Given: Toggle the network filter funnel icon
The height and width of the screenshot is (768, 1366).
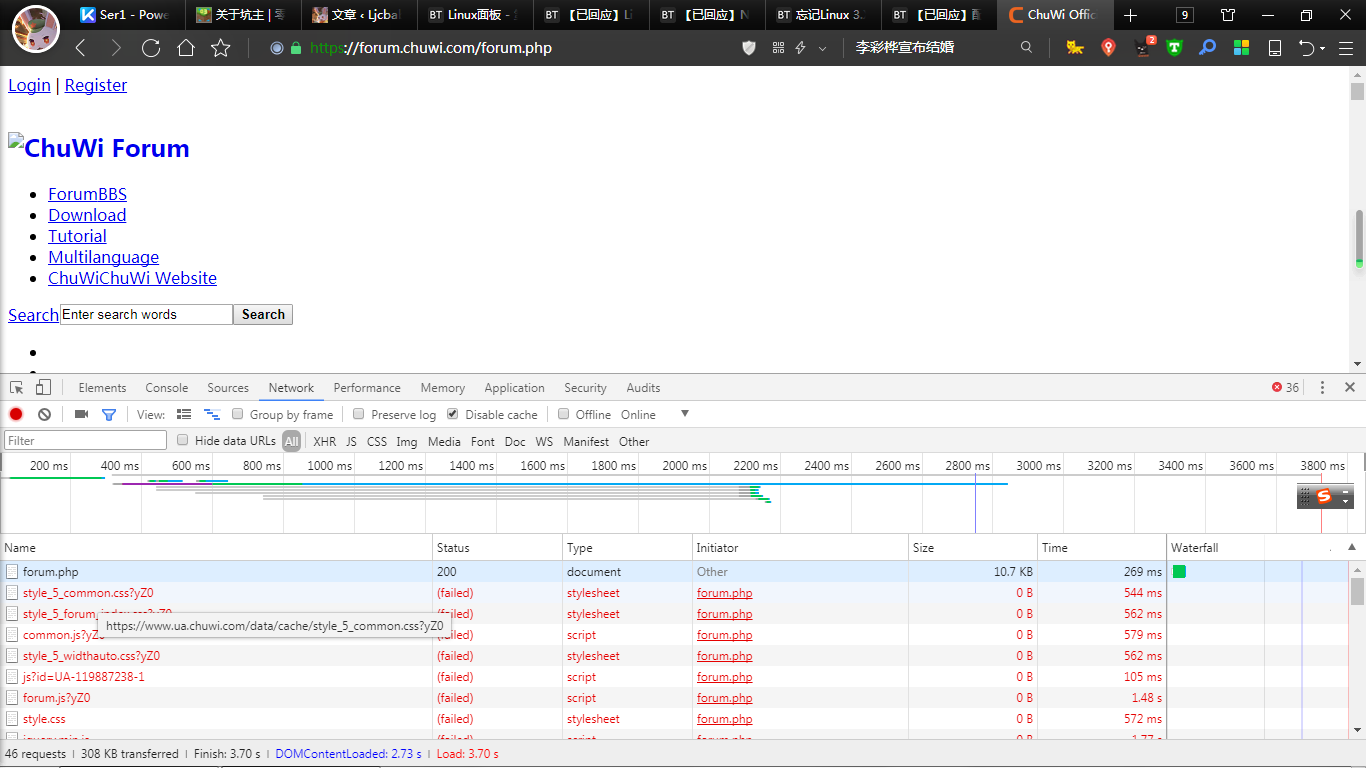Looking at the screenshot, I should tap(109, 414).
